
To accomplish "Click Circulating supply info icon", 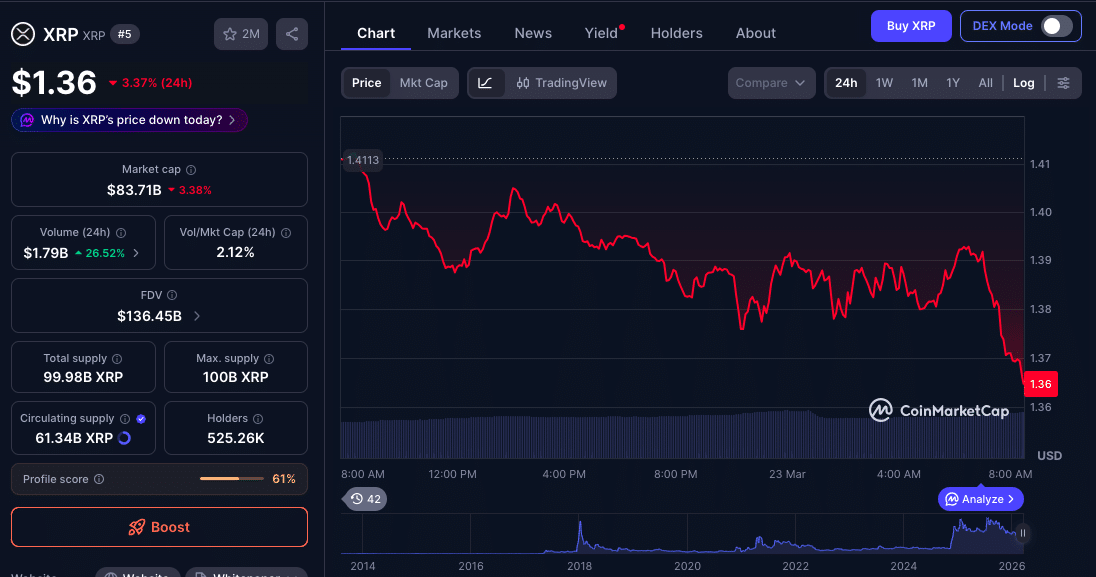I will (x=124, y=419).
